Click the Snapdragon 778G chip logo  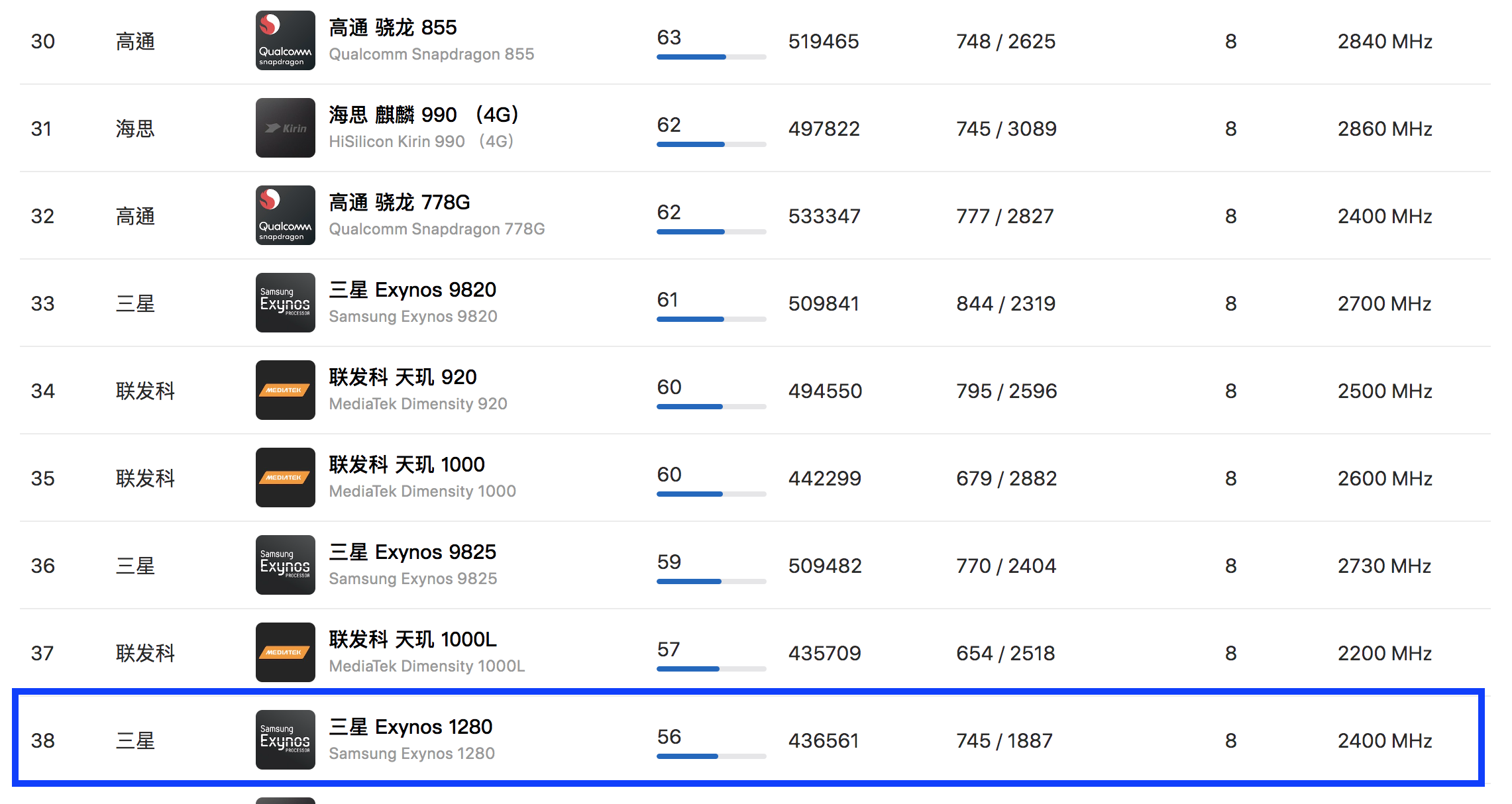[286, 215]
